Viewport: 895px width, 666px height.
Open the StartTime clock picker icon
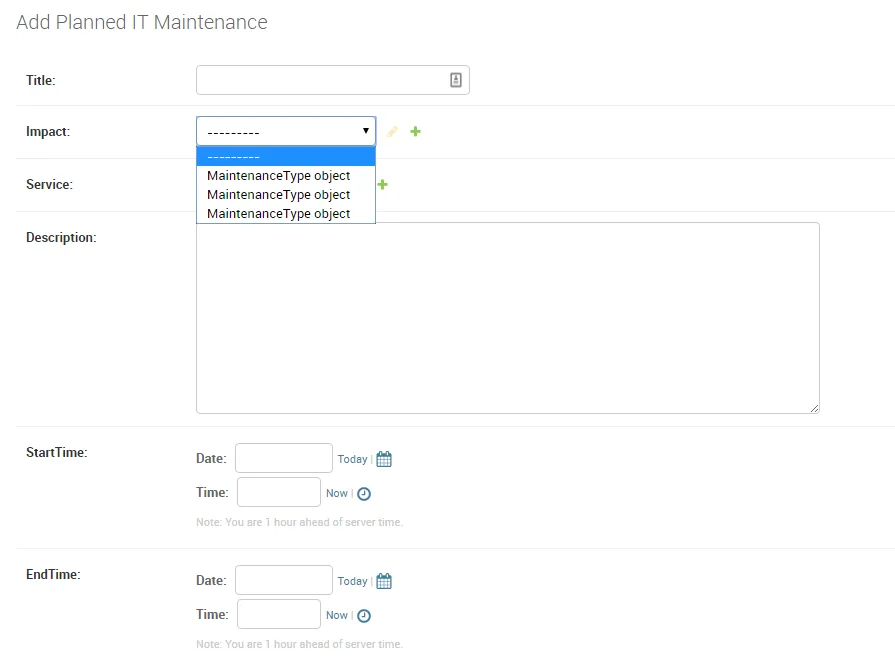click(364, 494)
